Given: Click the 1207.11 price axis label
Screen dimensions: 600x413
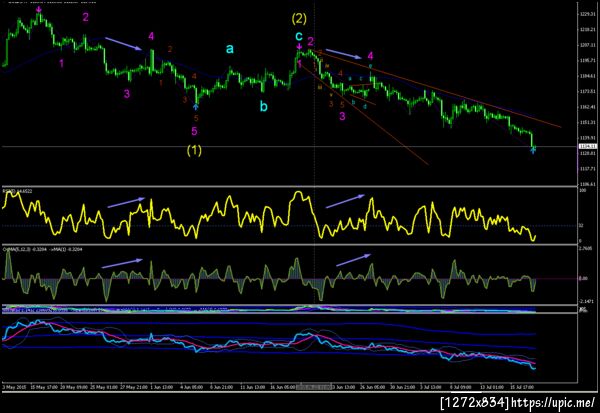Looking at the screenshot, I should [x=587, y=45].
